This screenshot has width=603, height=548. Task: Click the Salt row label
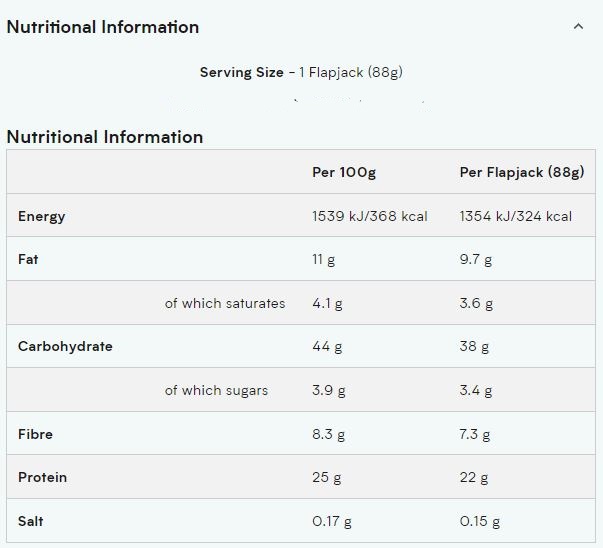click(x=31, y=521)
